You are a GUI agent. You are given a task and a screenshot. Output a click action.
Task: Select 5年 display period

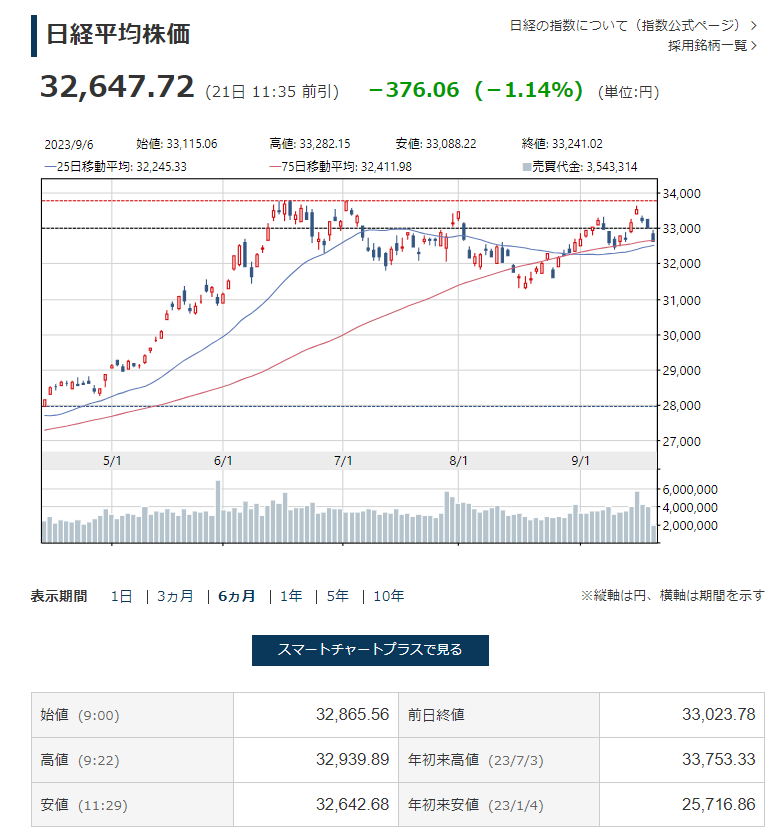[x=337, y=596]
